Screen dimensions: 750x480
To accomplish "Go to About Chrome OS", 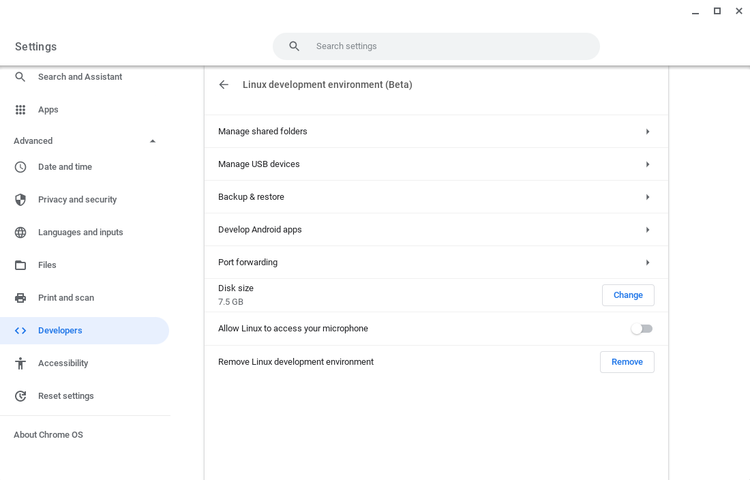I will 48,435.
